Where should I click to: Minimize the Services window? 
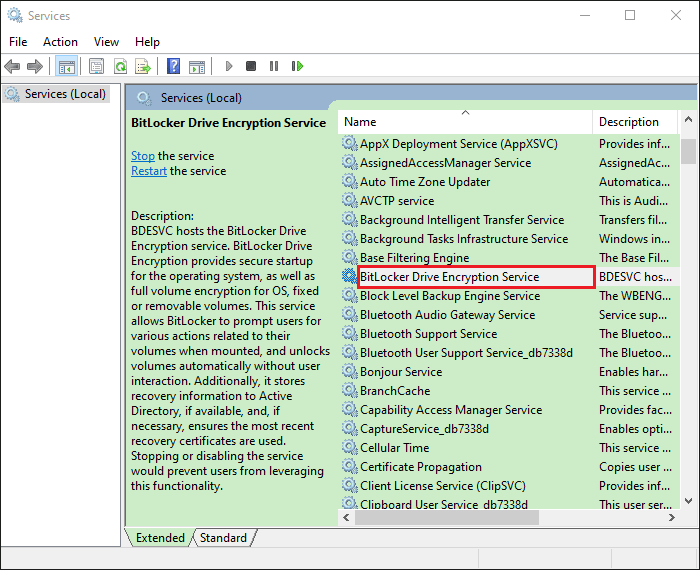click(585, 15)
